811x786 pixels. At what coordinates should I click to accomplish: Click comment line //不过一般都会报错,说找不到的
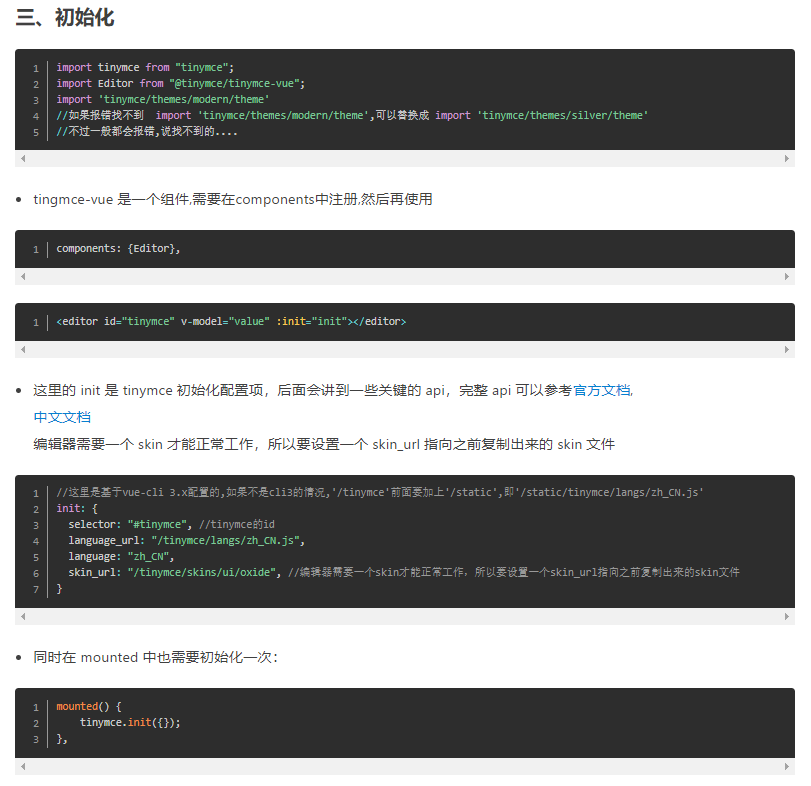point(147,131)
